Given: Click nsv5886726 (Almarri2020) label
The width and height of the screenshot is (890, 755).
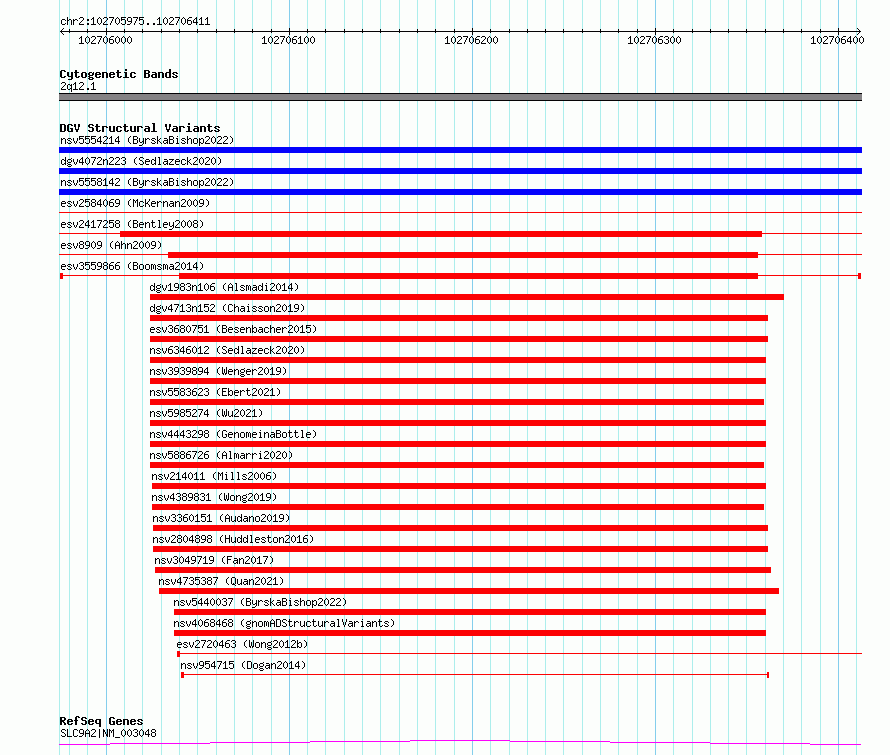Looking at the screenshot, I should [221, 455].
